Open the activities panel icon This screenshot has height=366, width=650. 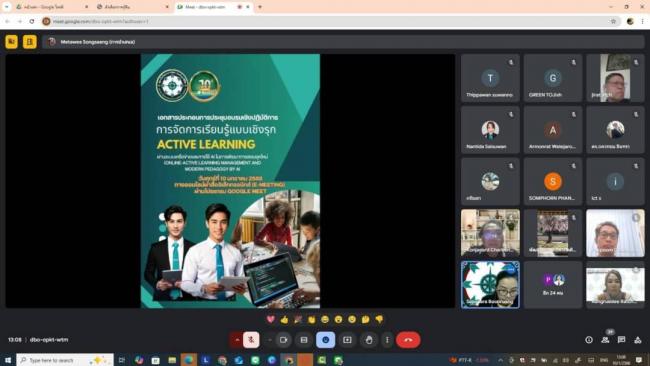click(x=638, y=340)
